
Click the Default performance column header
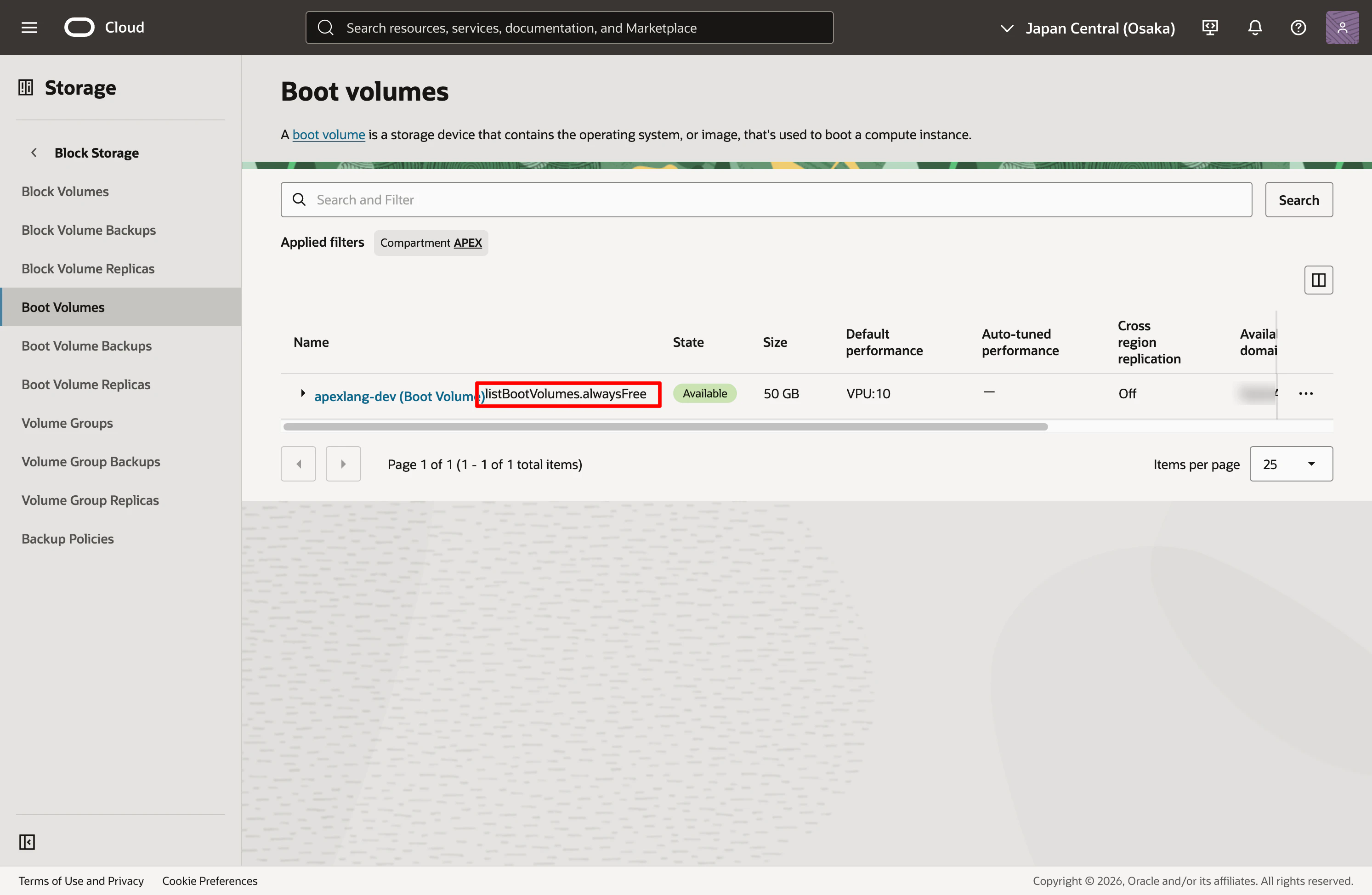pos(884,342)
